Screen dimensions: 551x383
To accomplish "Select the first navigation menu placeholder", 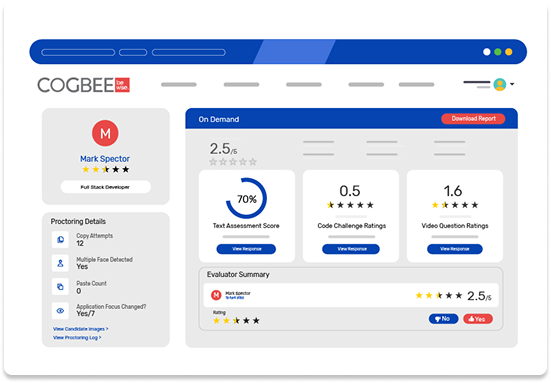I will coord(179,84).
